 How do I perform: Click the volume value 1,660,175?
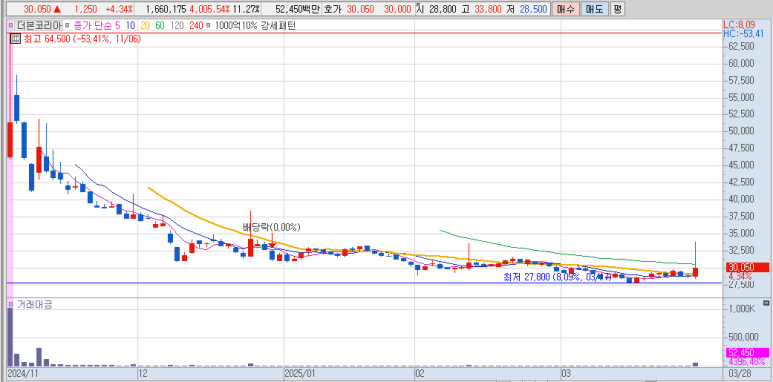[x=166, y=9]
